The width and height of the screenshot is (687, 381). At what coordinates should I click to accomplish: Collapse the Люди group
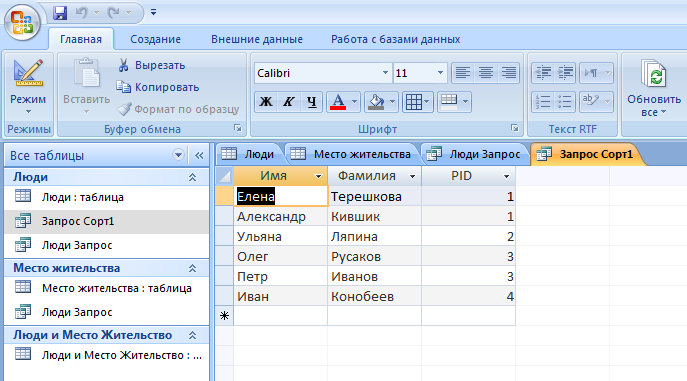pyautogui.click(x=192, y=177)
